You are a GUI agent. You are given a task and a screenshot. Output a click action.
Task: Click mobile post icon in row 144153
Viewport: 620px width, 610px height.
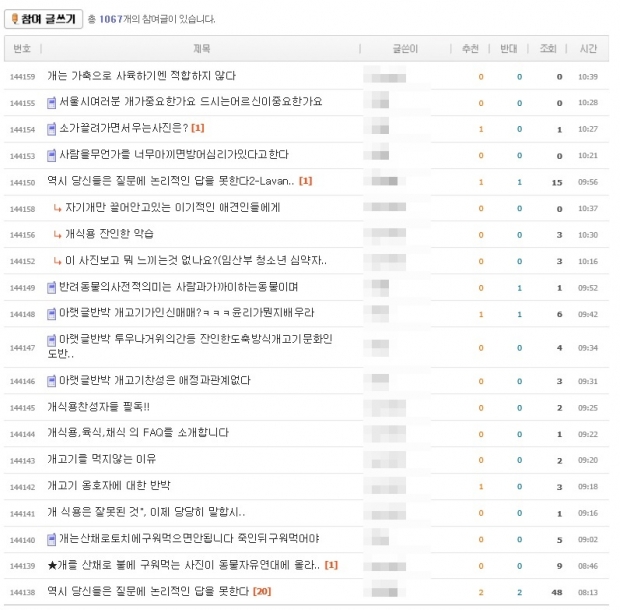click(x=51, y=155)
